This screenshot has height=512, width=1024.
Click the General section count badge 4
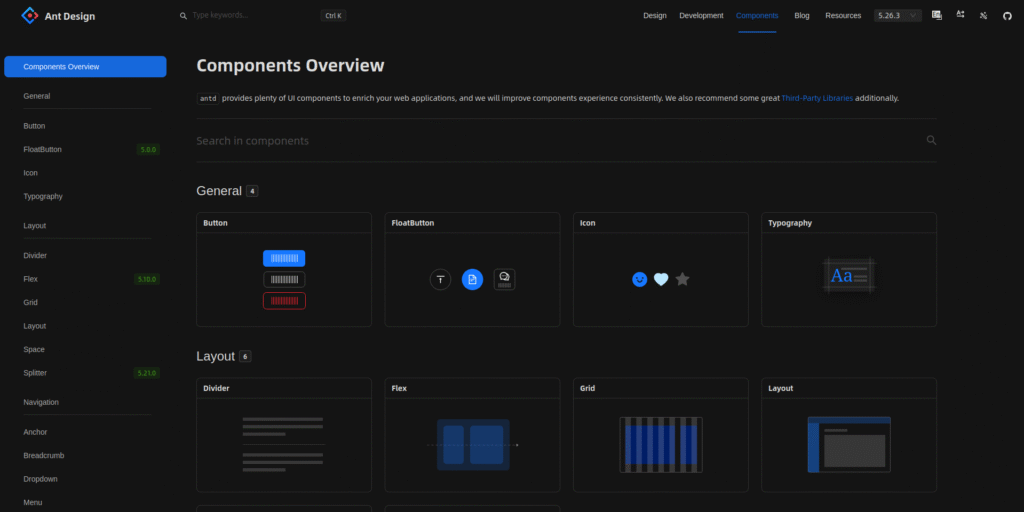tap(252, 191)
